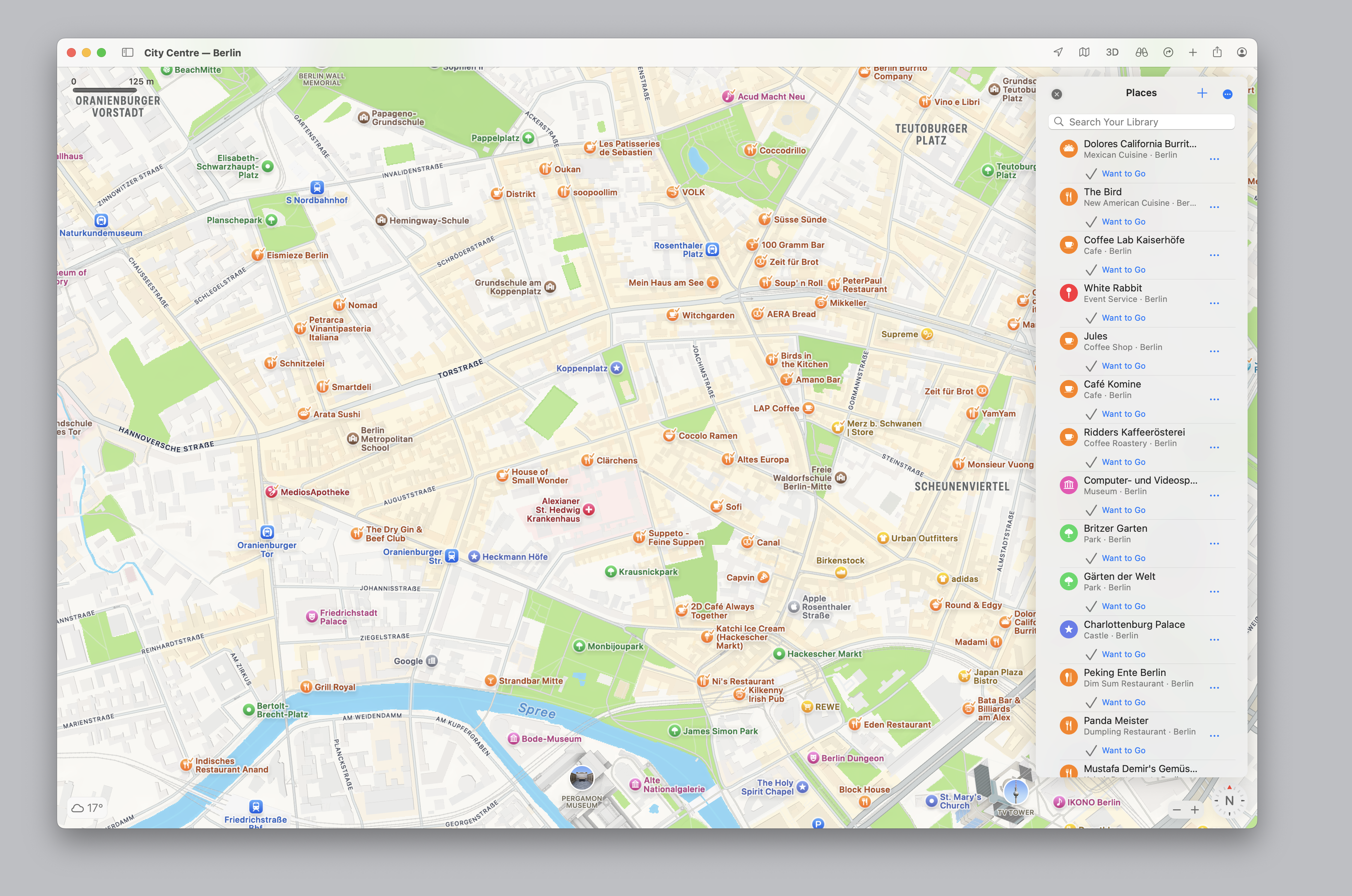This screenshot has width=1352, height=896.
Task: Zoom out with the minus button
Action: [1177, 810]
